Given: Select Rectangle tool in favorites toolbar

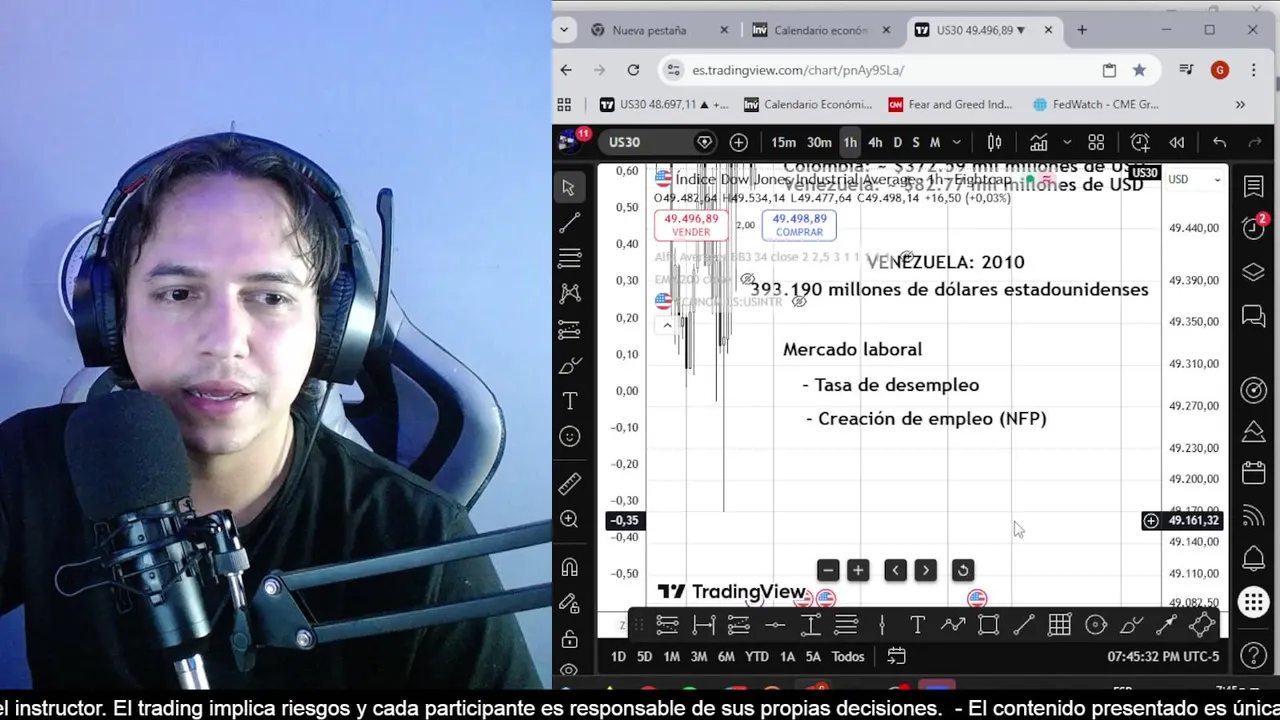Looking at the screenshot, I should click(988, 625).
